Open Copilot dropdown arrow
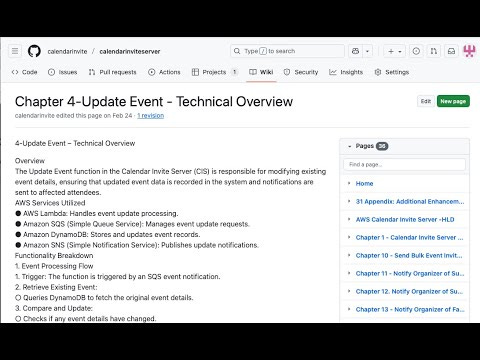 [367, 51]
